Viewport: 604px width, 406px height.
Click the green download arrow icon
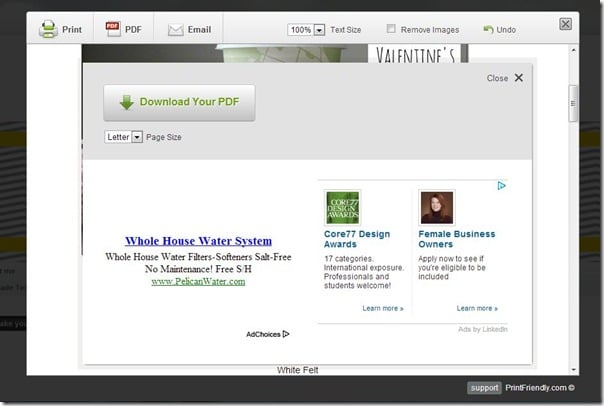click(x=126, y=102)
